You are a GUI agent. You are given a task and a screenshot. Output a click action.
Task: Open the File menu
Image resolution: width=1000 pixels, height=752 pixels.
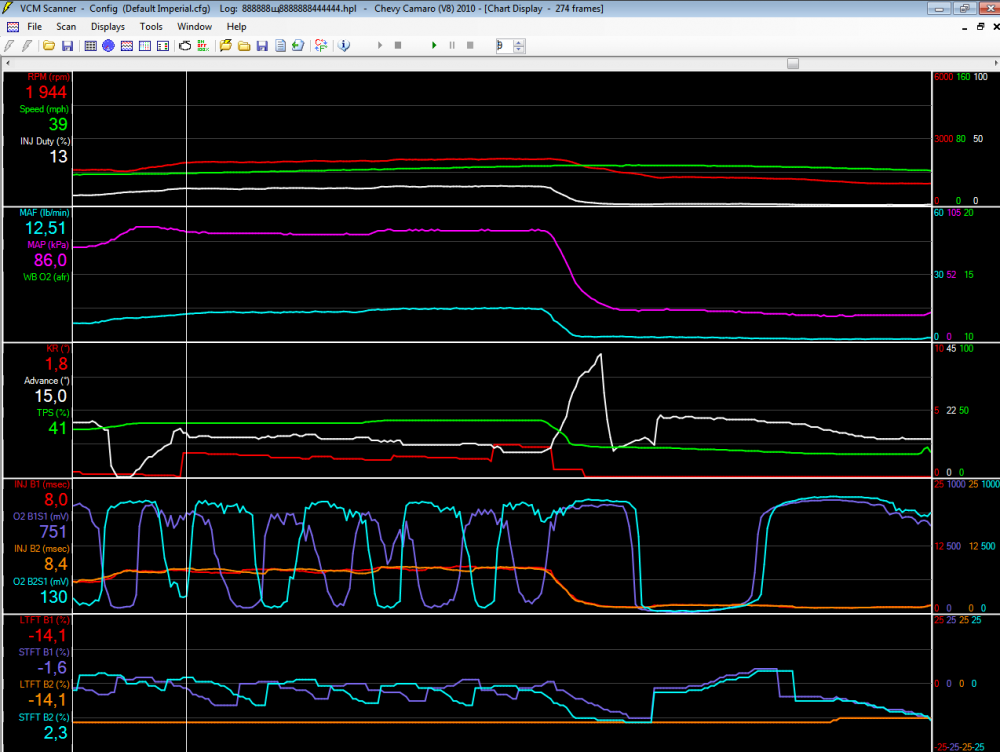click(x=34, y=26)
